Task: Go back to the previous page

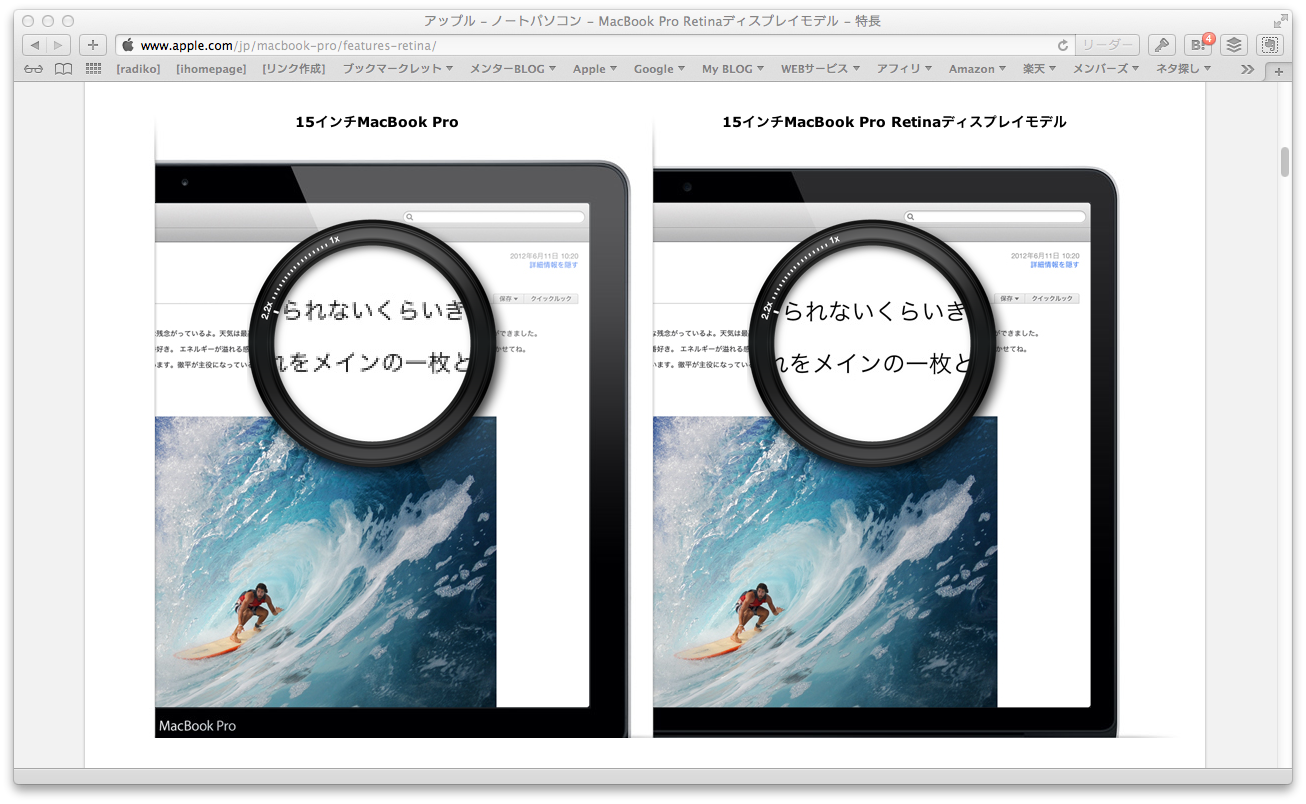Action: point(34,45)
